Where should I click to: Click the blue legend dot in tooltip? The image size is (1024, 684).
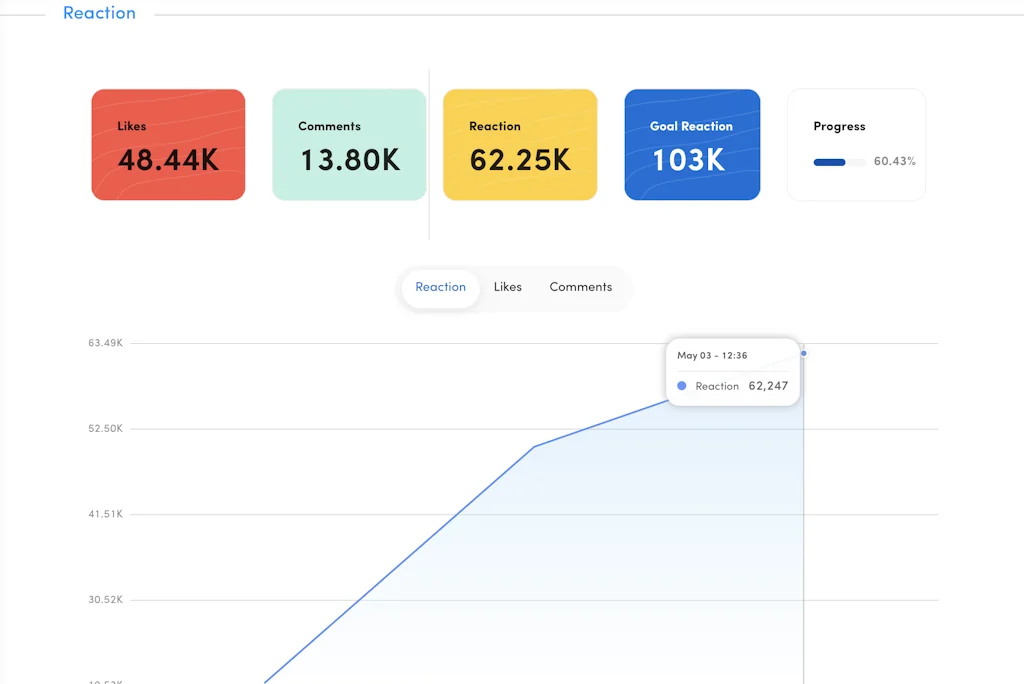tap(682, 386)
